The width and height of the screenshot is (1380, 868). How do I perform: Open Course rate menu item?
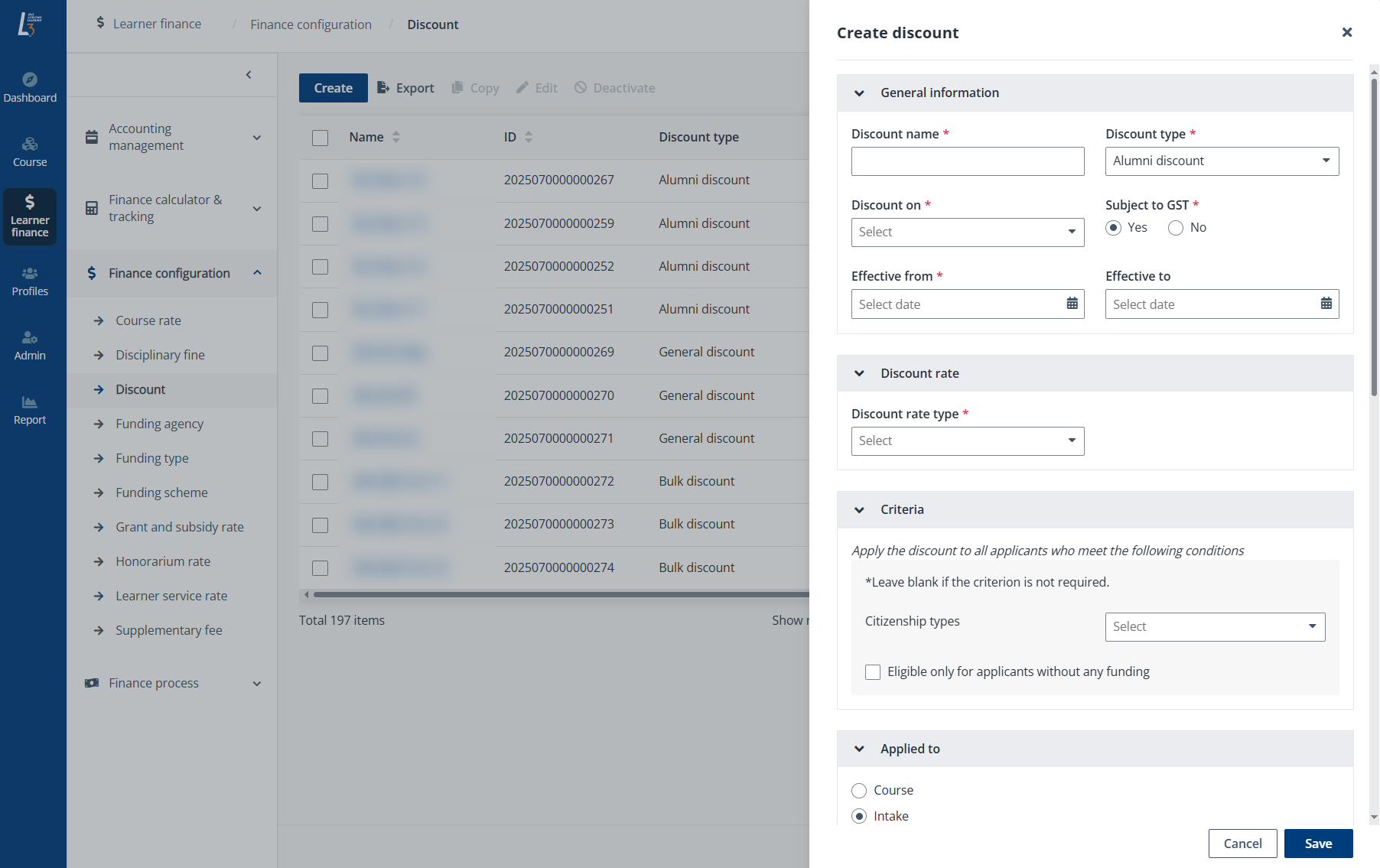click(x=148, y=320)
